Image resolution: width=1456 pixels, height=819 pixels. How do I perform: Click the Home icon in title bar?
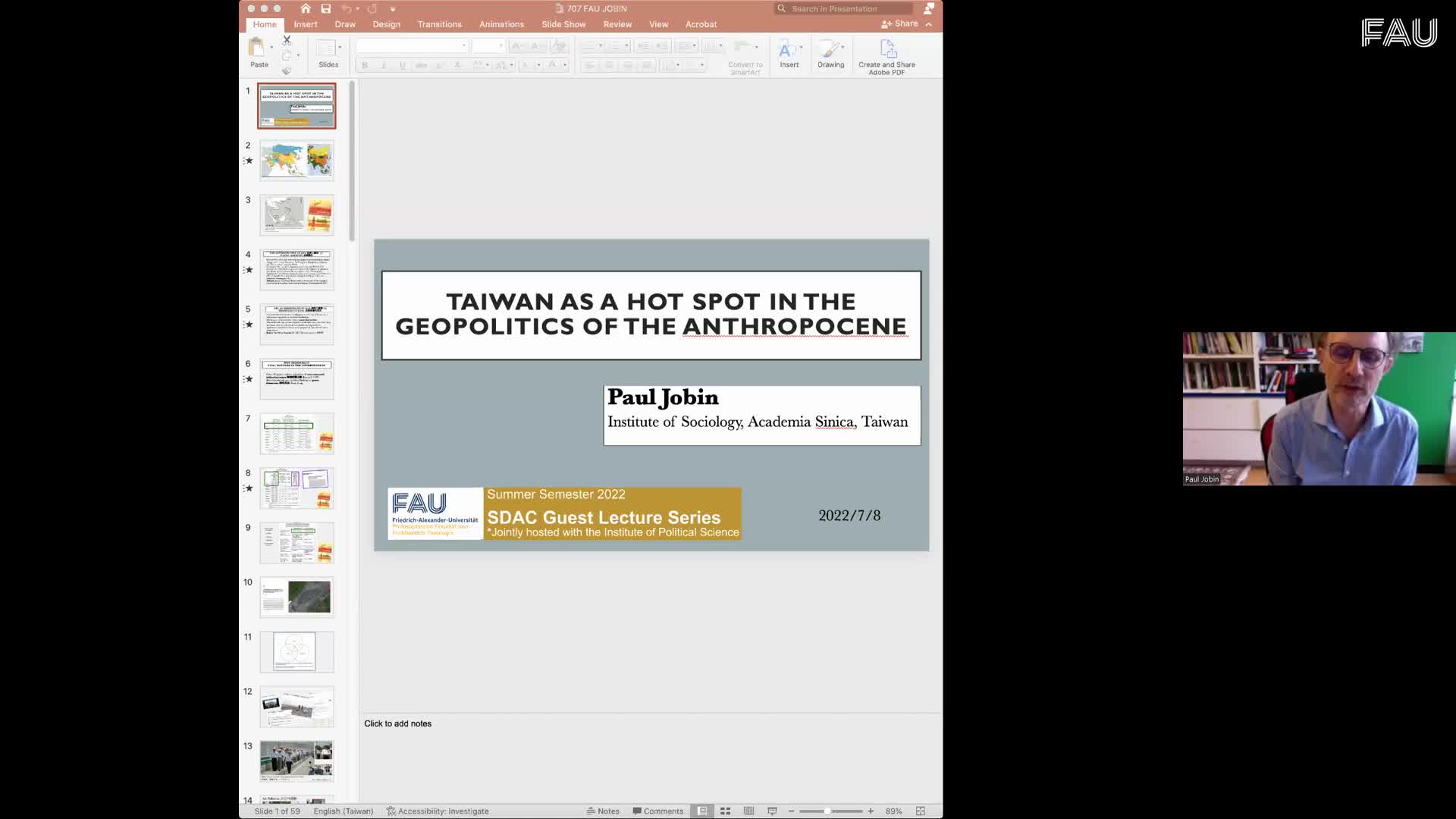coord(305,8)
